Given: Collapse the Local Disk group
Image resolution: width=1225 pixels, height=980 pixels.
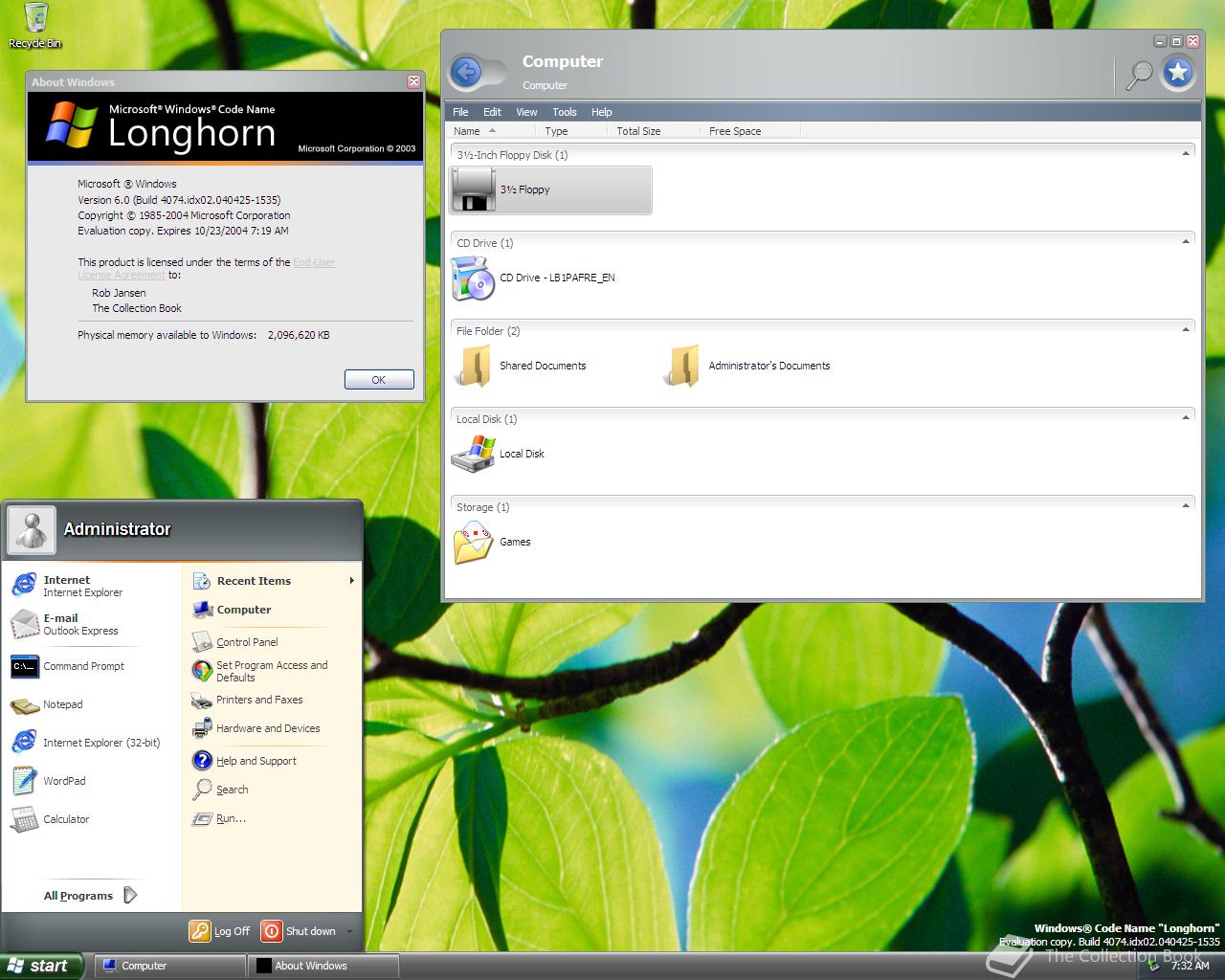Looking at the screenshot, I should click(1186, 418).
